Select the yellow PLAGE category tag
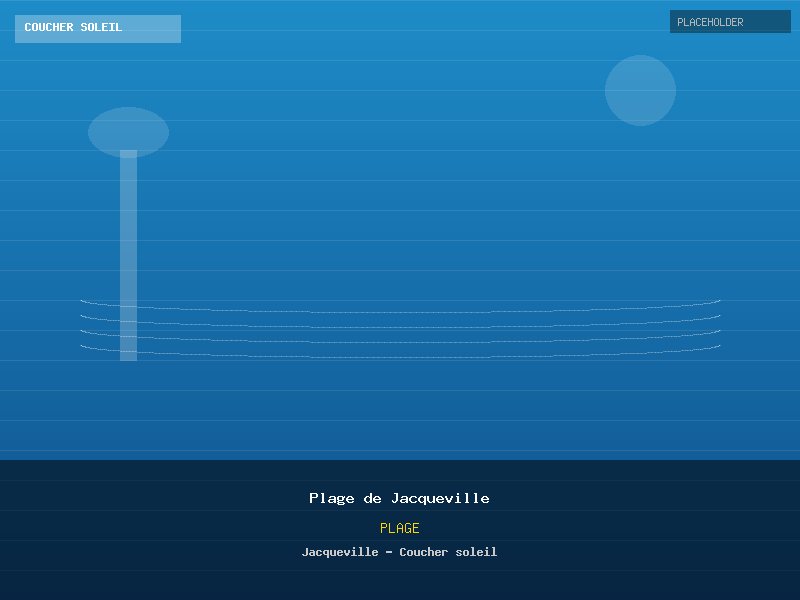Image resolution: width=800 pixels, height=600 pixels. 399,528
